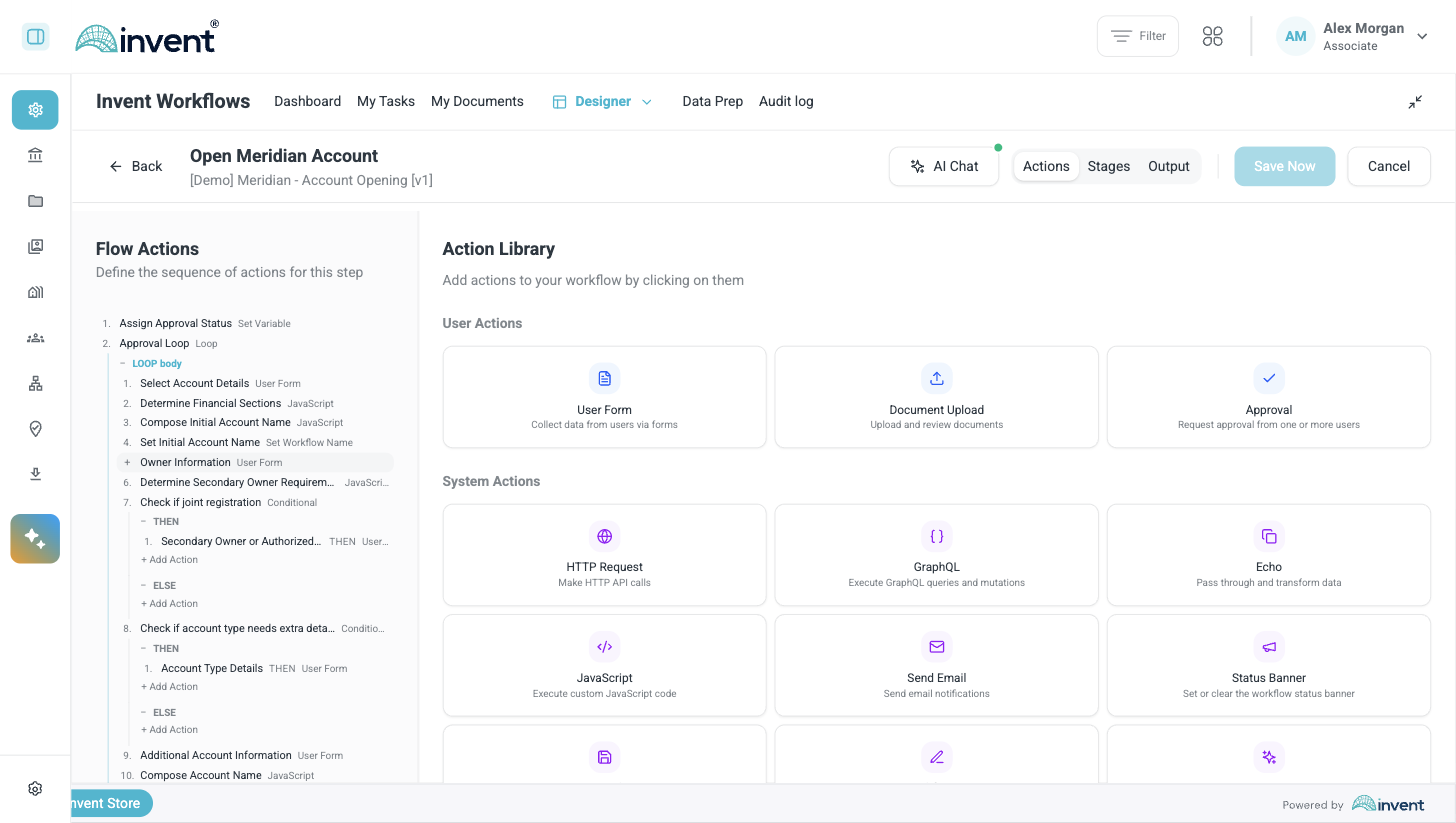Open the folder icon in the left sidebar
Viewport: 1456px width, 823px height.
click(36, 201)
